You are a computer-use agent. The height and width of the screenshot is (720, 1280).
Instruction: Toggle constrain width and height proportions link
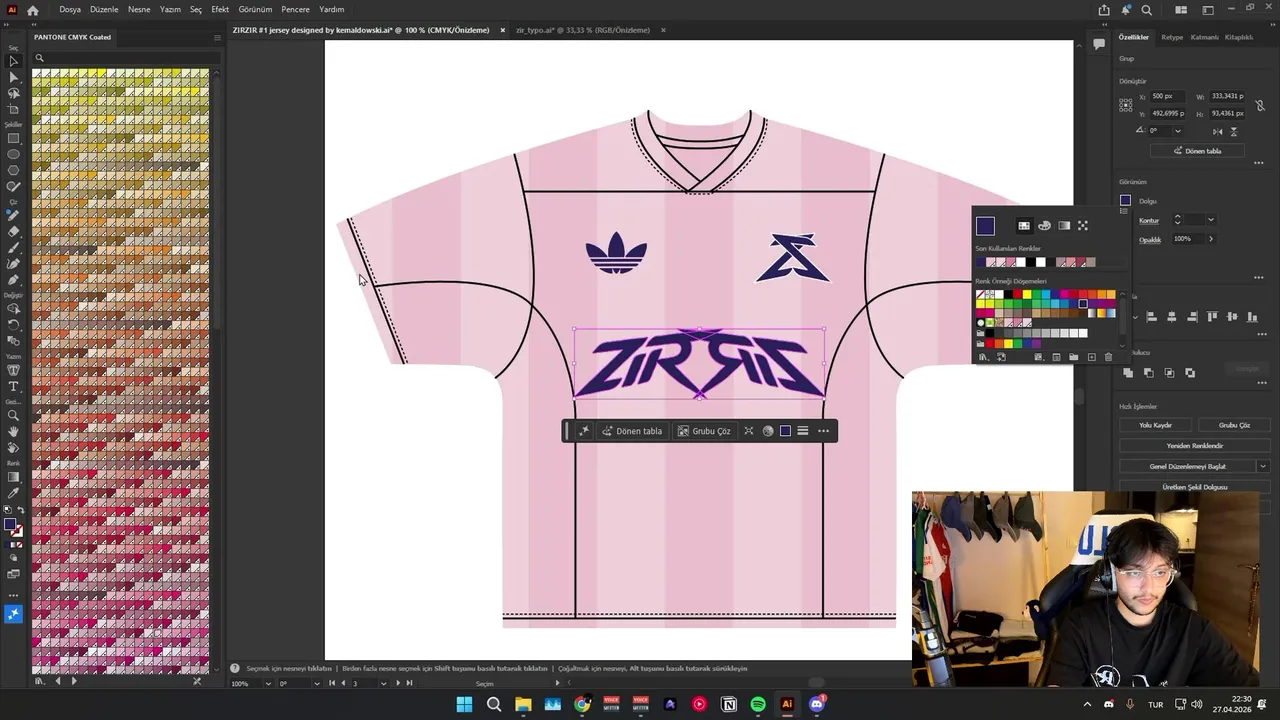tap(1258, 105)
